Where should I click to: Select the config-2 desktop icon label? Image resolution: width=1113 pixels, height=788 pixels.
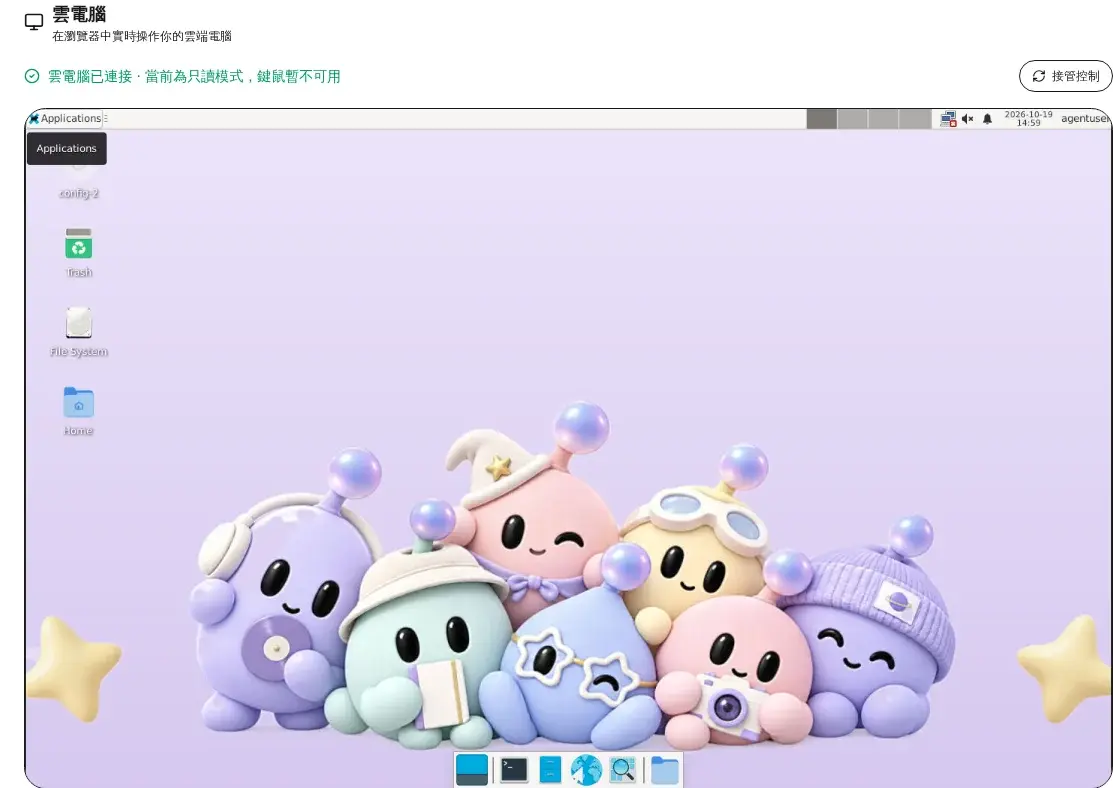pos(79,193)
